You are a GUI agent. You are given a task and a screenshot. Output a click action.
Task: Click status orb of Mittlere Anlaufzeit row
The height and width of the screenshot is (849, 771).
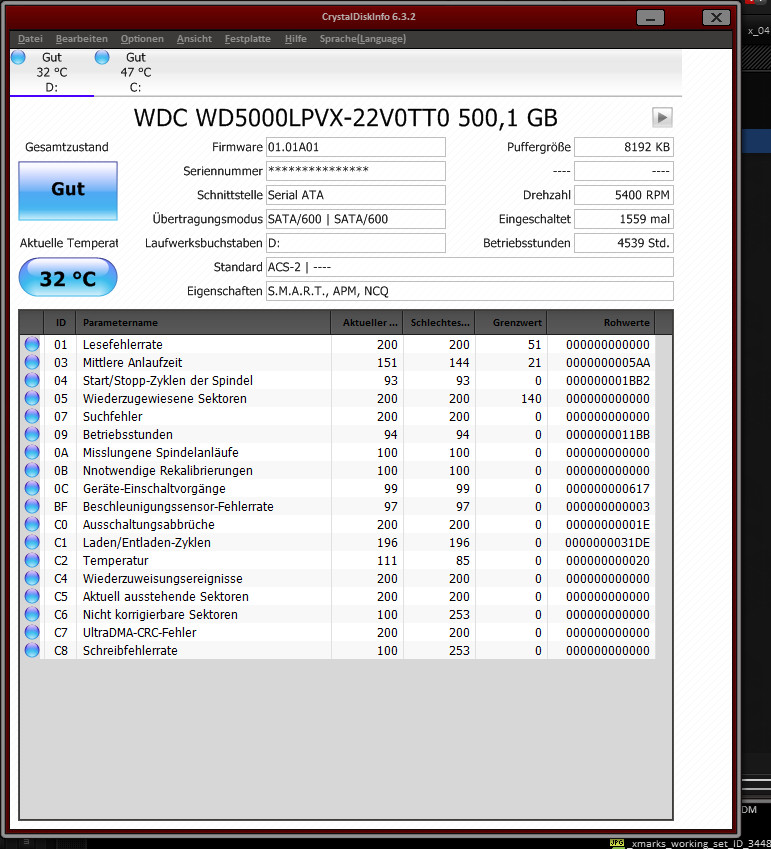(32, 362)
